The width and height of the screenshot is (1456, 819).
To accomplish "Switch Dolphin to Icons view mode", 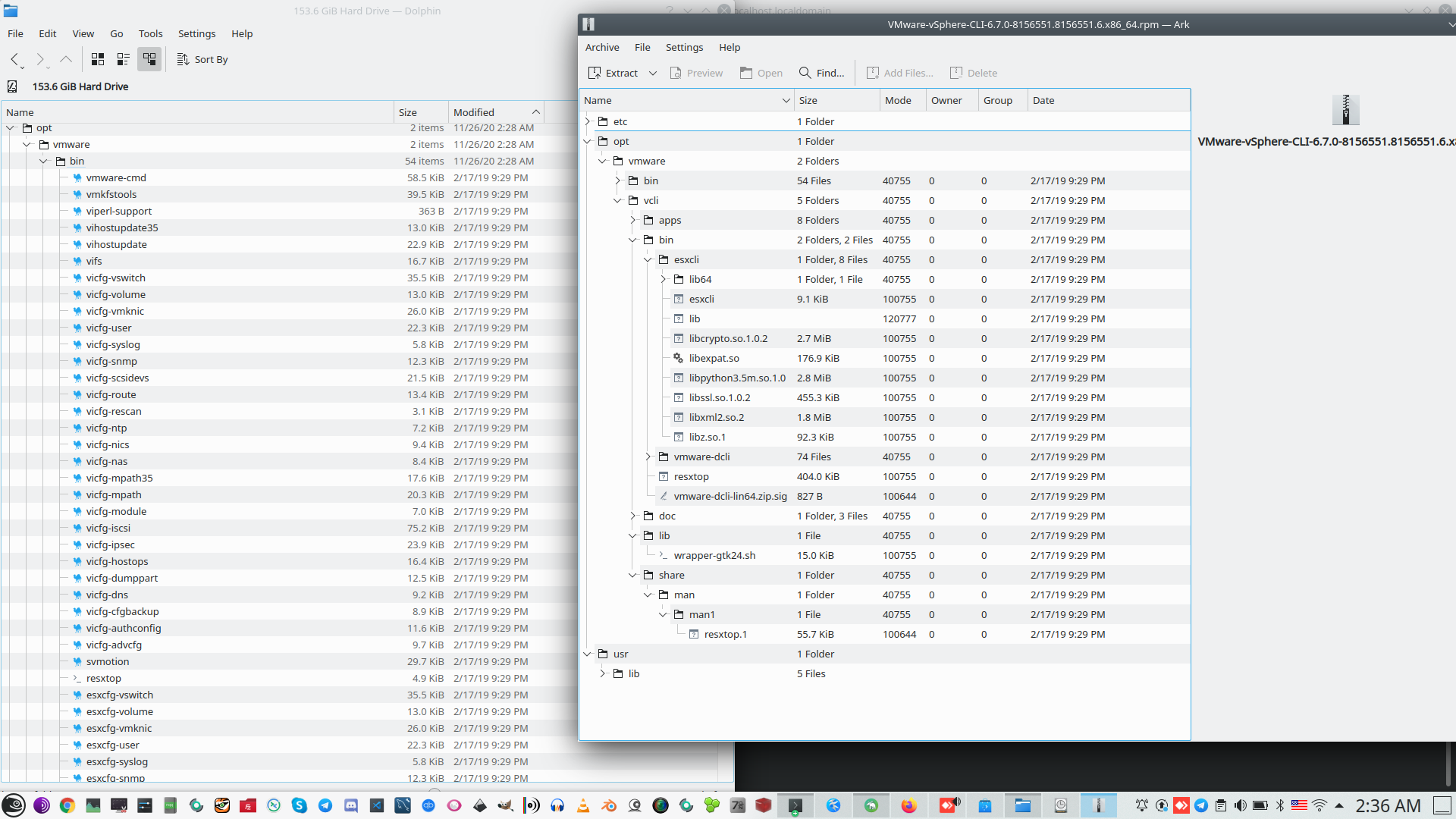I will pos(98,59).
